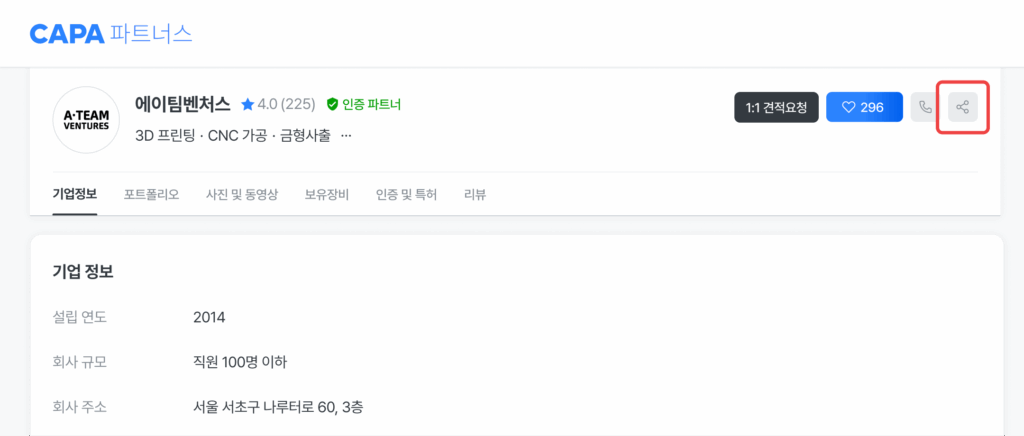This screenshot has height=436, width=1024.
Task: Click the CAPA 파트너스 logo
Action: (111, 33)
